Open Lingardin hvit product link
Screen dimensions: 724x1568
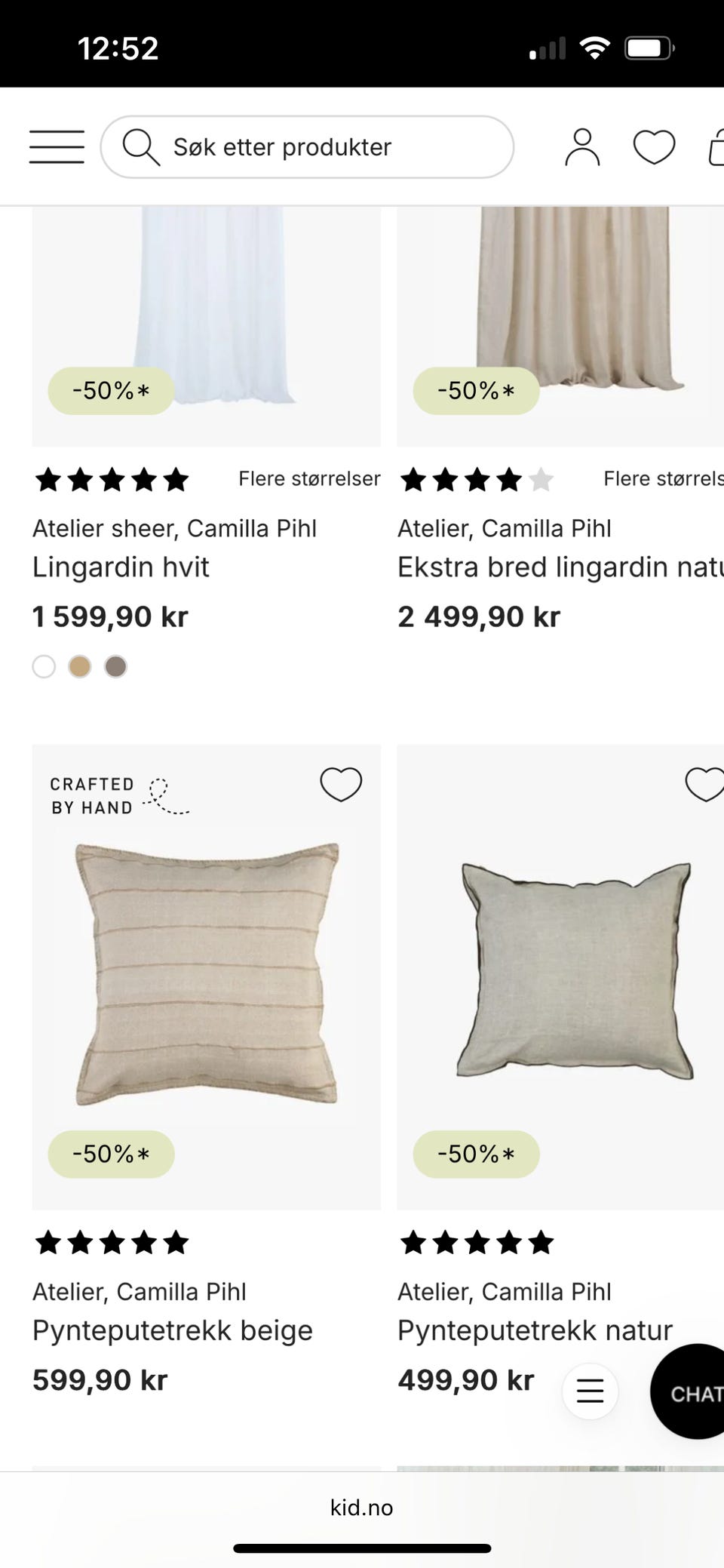point(121,567)
